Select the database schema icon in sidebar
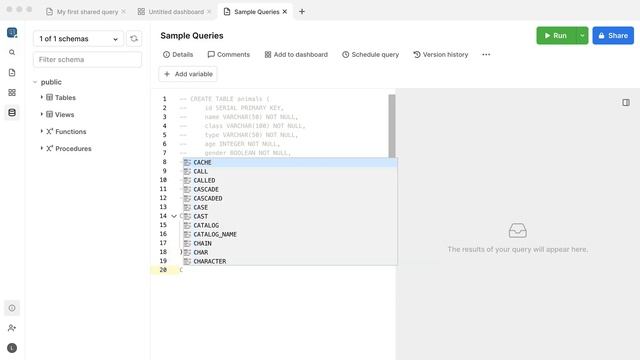 coord(12,113)
